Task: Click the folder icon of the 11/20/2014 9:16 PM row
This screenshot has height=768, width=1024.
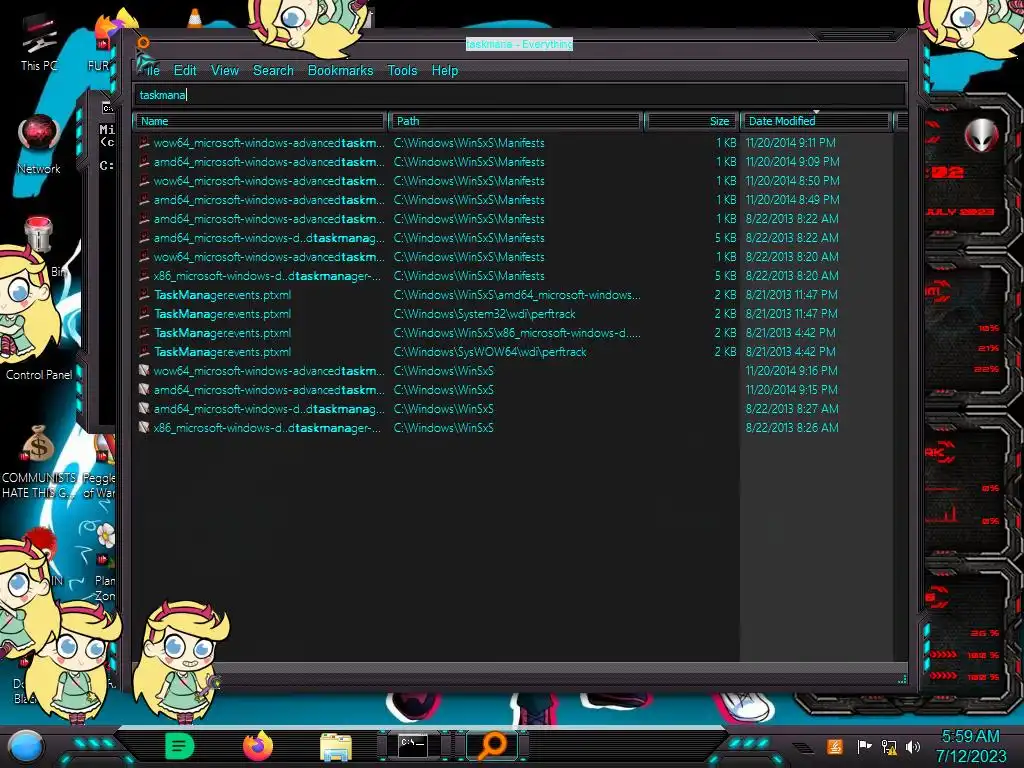Action: click(144, 371)
